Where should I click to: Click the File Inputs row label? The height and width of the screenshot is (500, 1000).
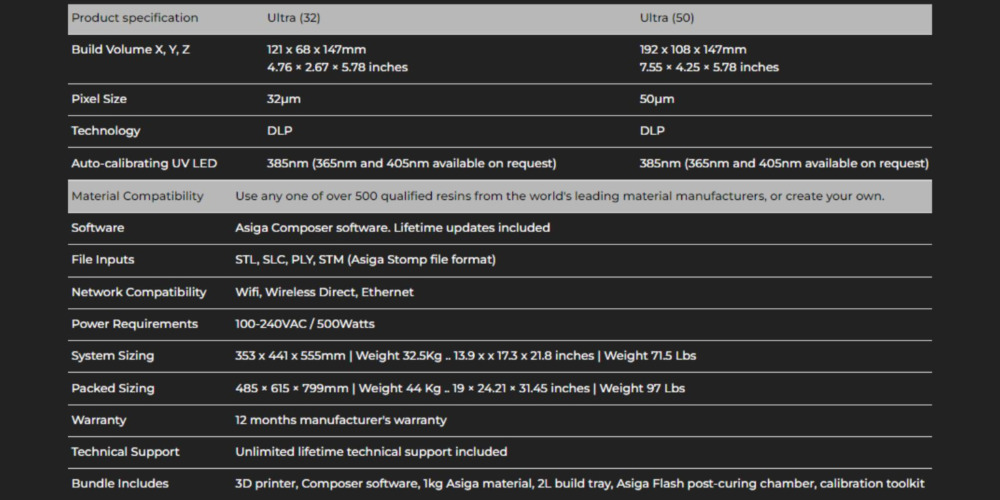click(102, 260)
